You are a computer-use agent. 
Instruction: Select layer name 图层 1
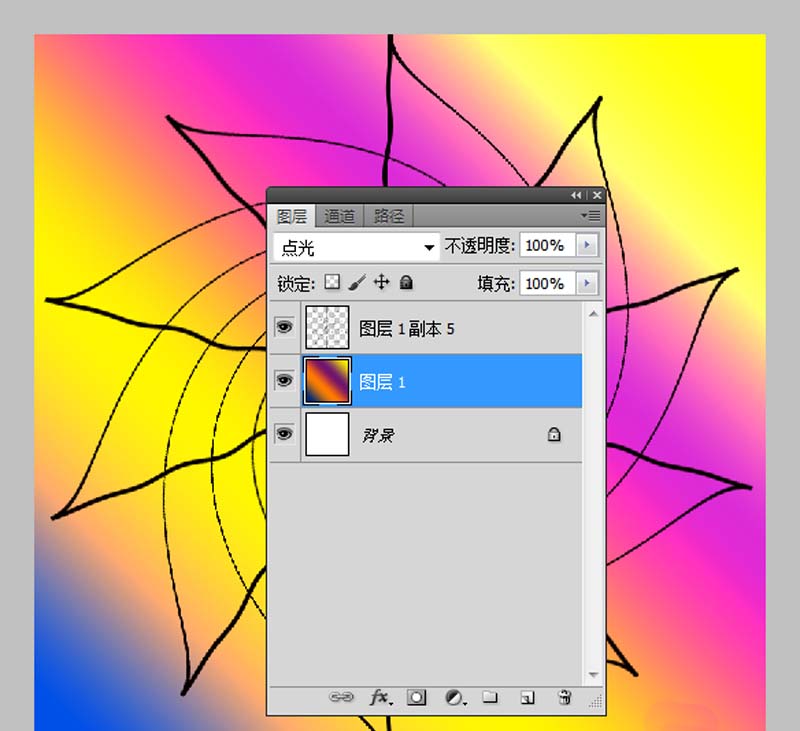click(382, 382)
